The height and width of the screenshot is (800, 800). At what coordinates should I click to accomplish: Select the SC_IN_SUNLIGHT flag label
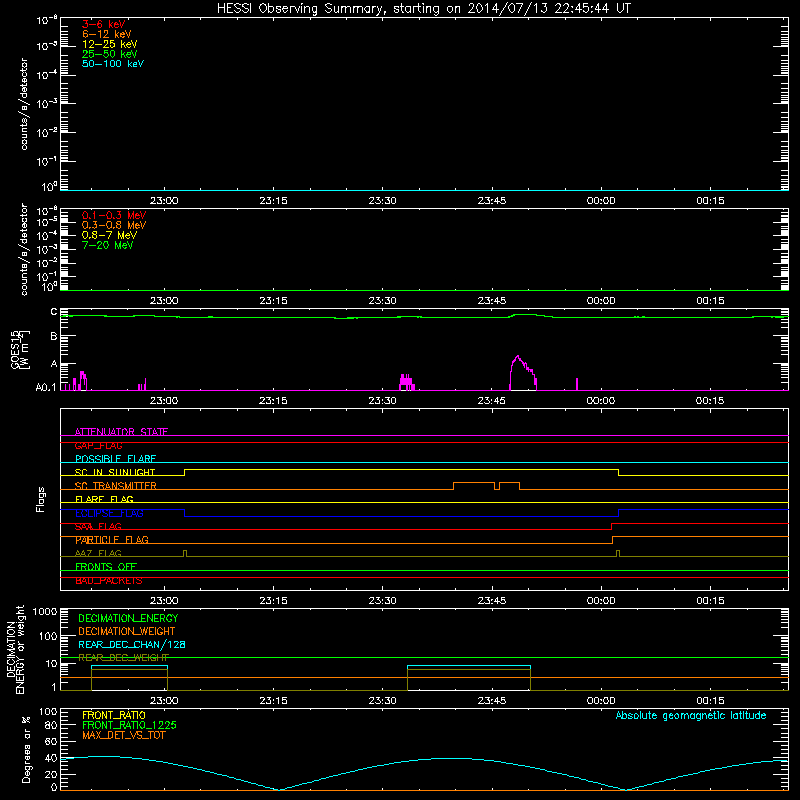pyautogui.click(x=115, y=472)
